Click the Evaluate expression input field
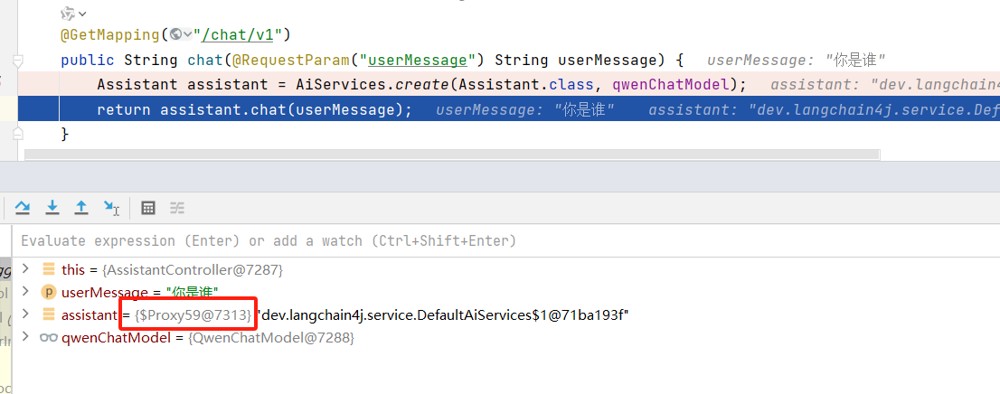 click(504, 241)
